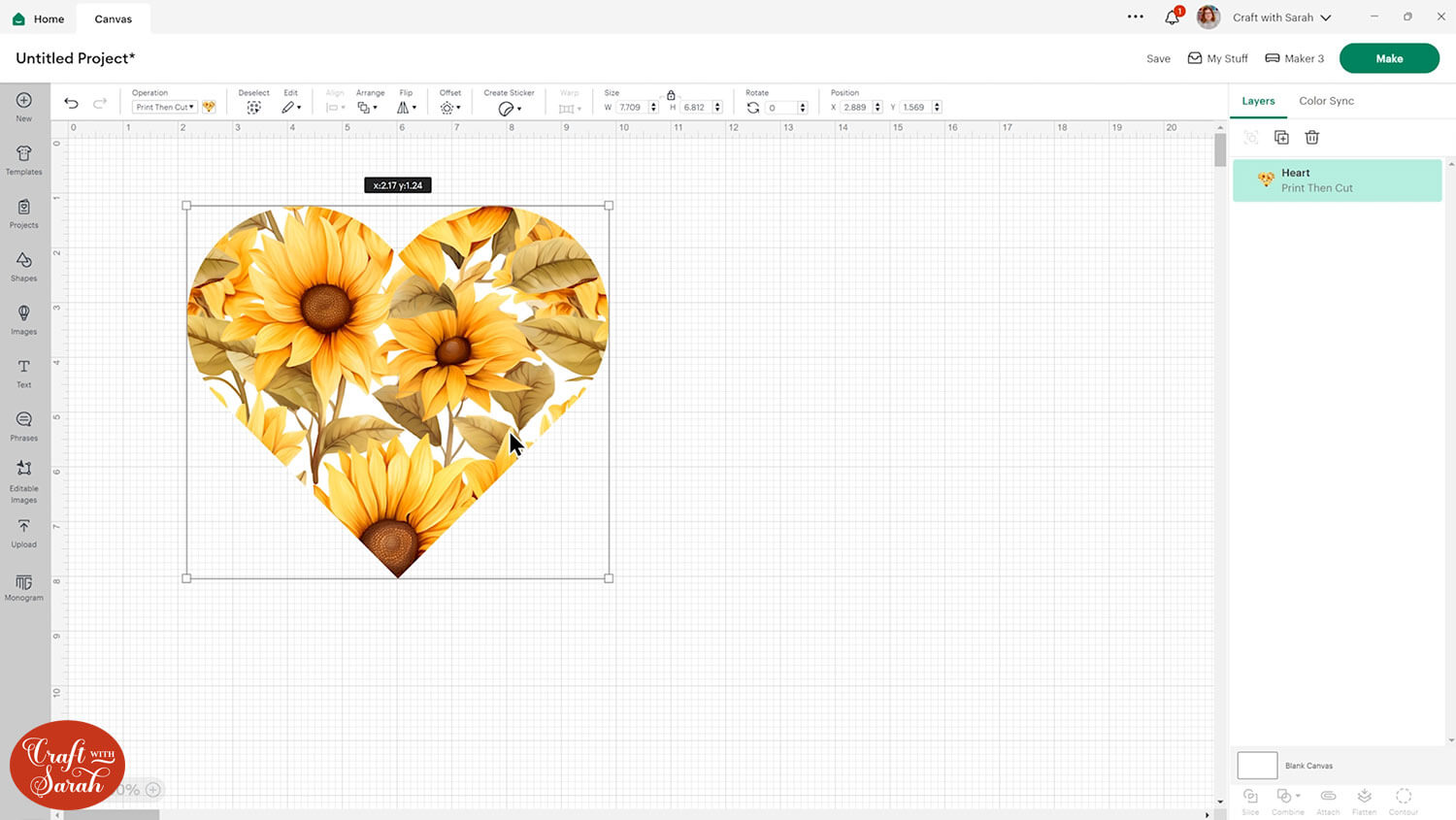The image size is (1456, 820).
Task: Open the Images library
Action: pos(23,319)
